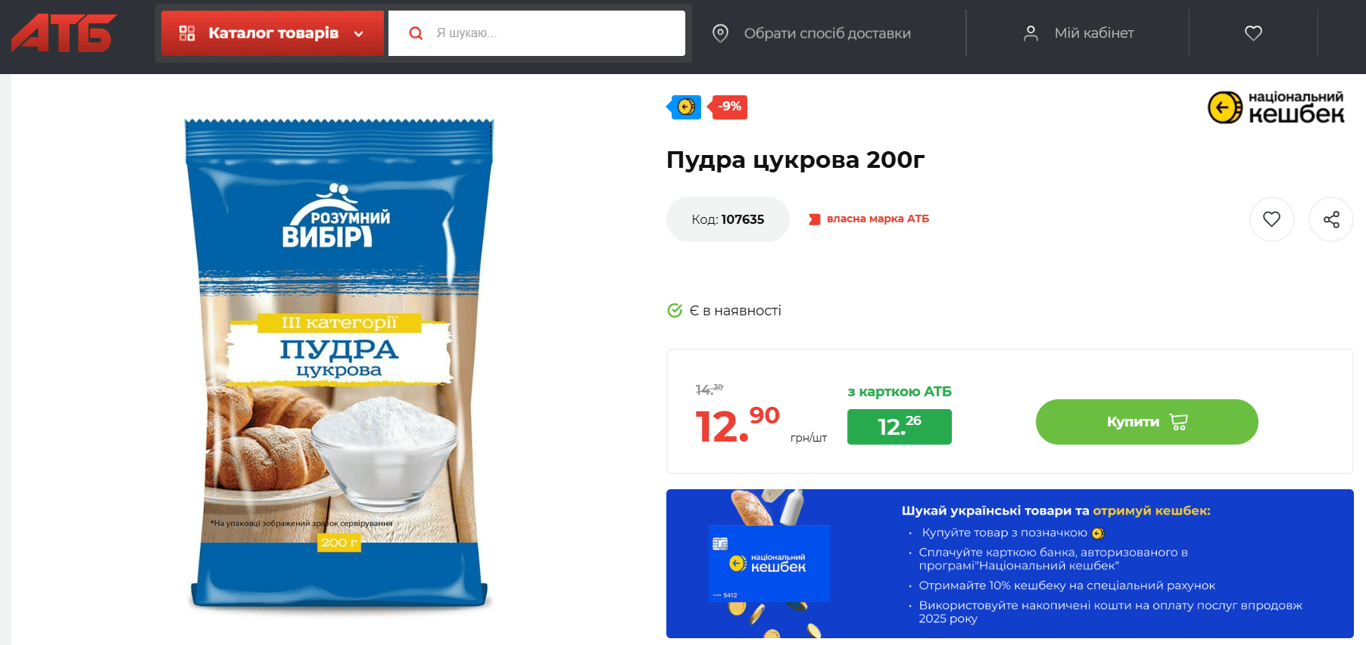The width and height of the screenshot is (1366, 645).
Task: Add product to favorites heart button
Action: pos(1271,219)
